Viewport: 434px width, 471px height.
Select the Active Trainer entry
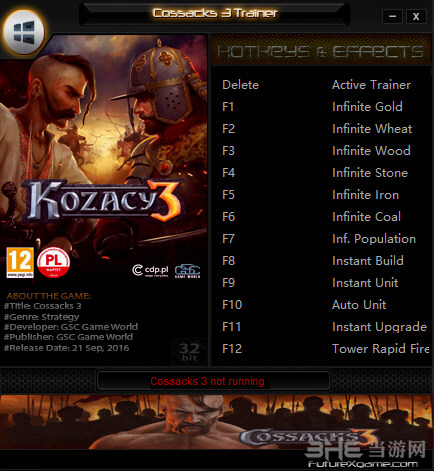coord(371,85)
